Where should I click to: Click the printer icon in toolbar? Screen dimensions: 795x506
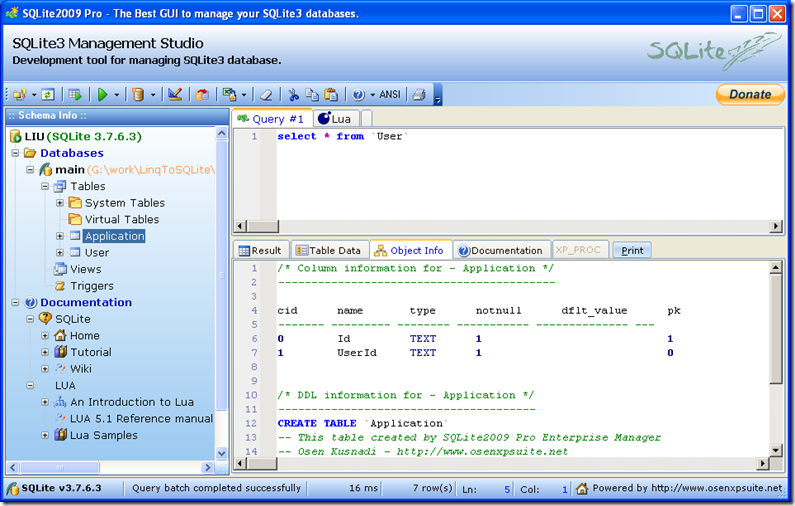[x=420, y=95]
